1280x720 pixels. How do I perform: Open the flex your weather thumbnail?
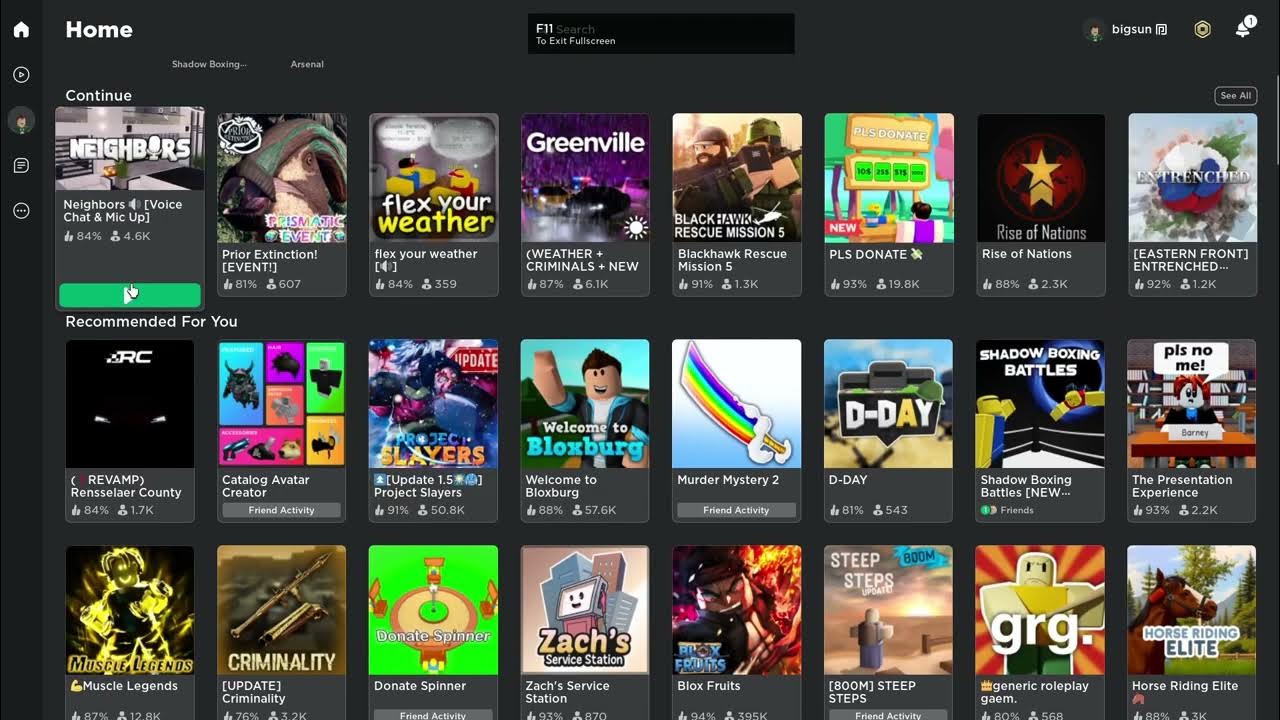pos(434,178)
